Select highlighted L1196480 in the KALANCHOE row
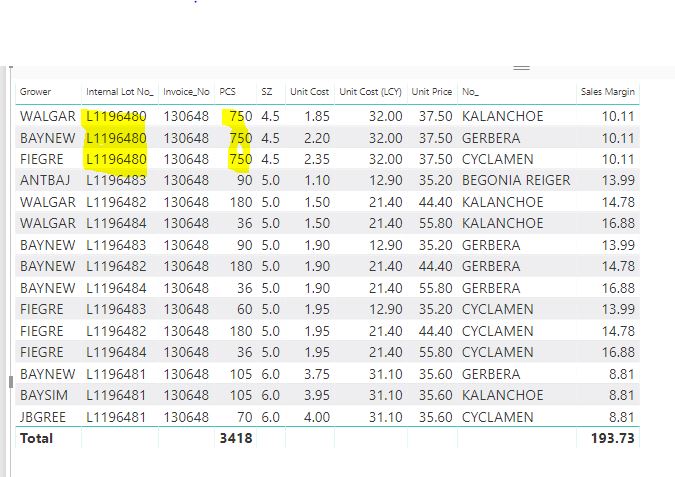This screenshot has height=477, width=675. click(116, 116)
